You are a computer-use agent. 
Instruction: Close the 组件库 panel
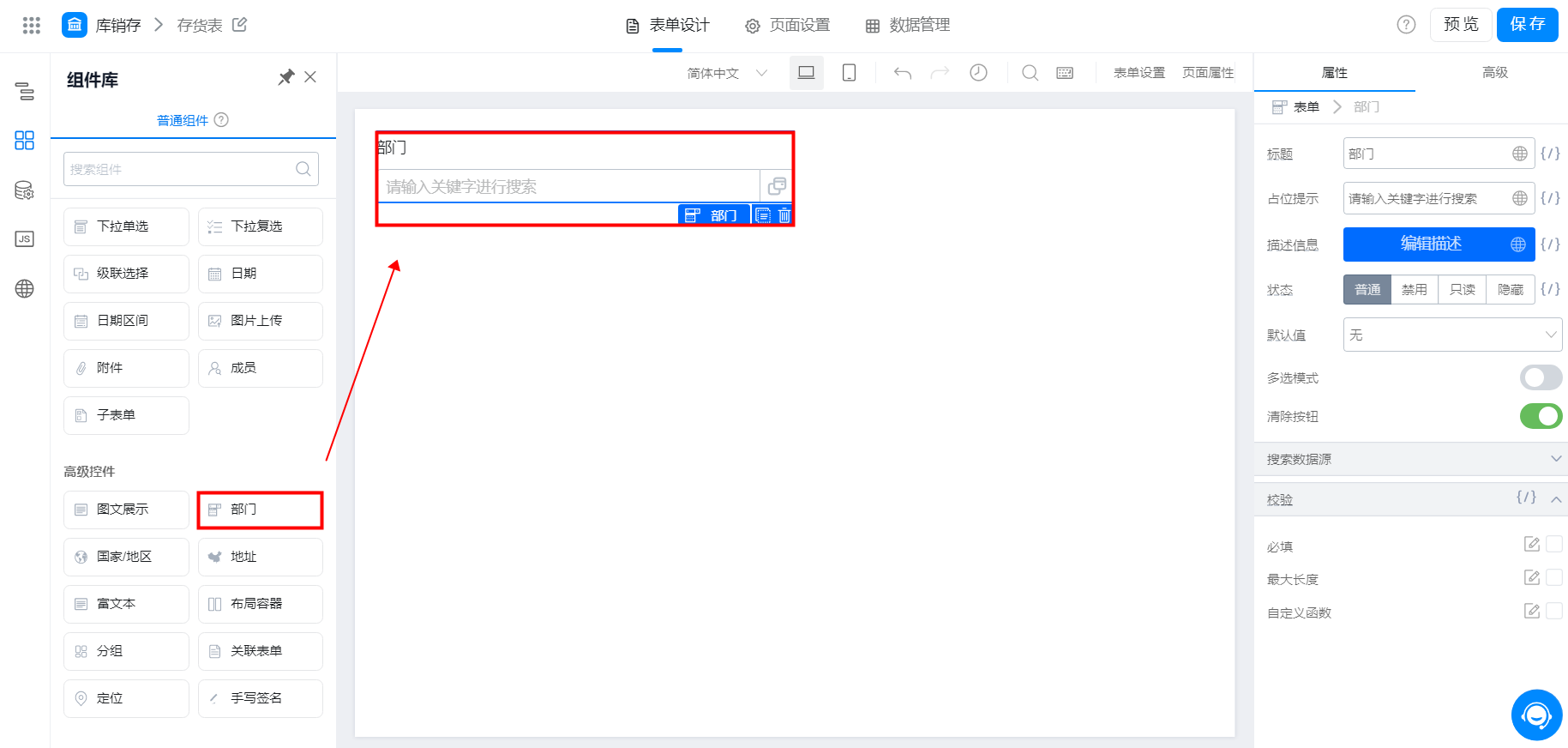pyautogui.click(x=310, y=77)
